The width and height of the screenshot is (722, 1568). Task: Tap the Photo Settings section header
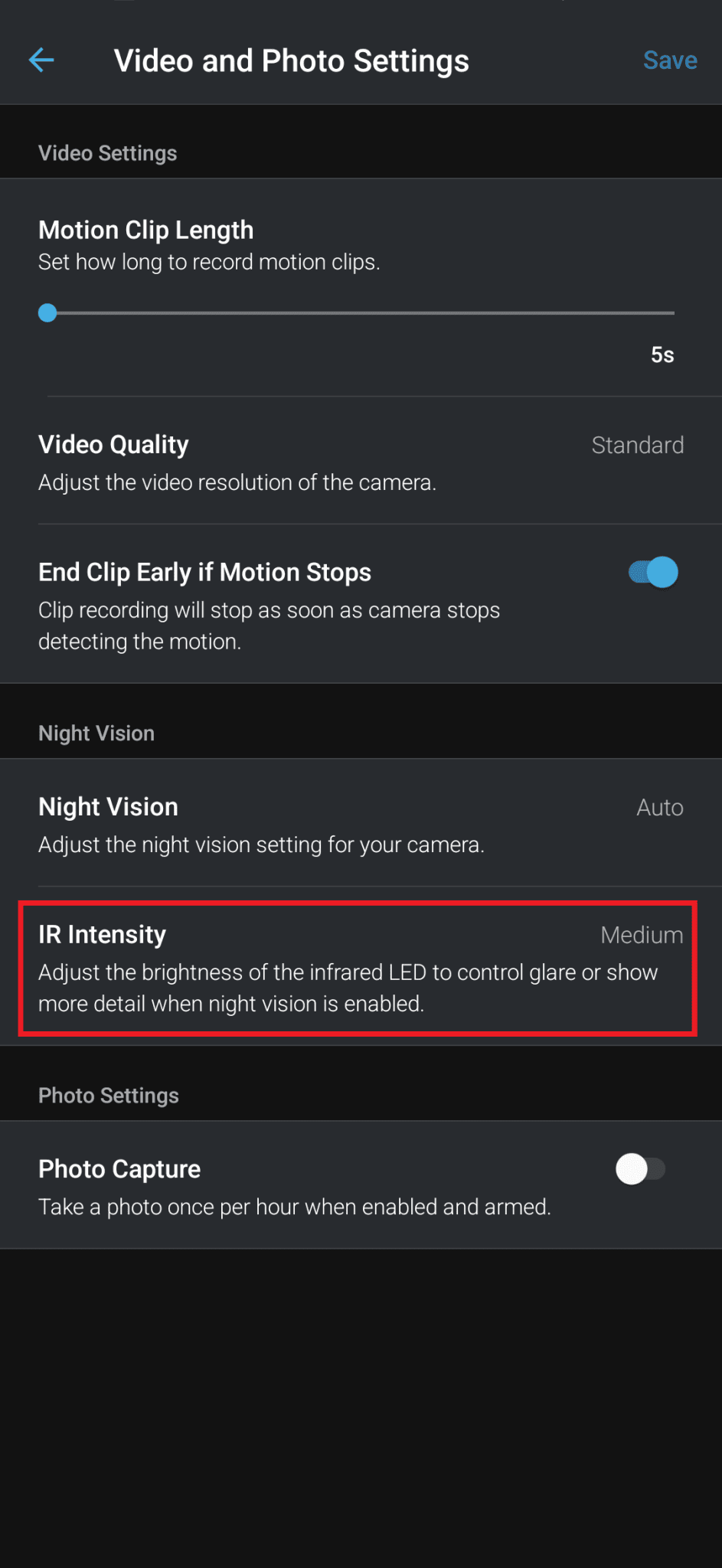tap(108, 1096)
